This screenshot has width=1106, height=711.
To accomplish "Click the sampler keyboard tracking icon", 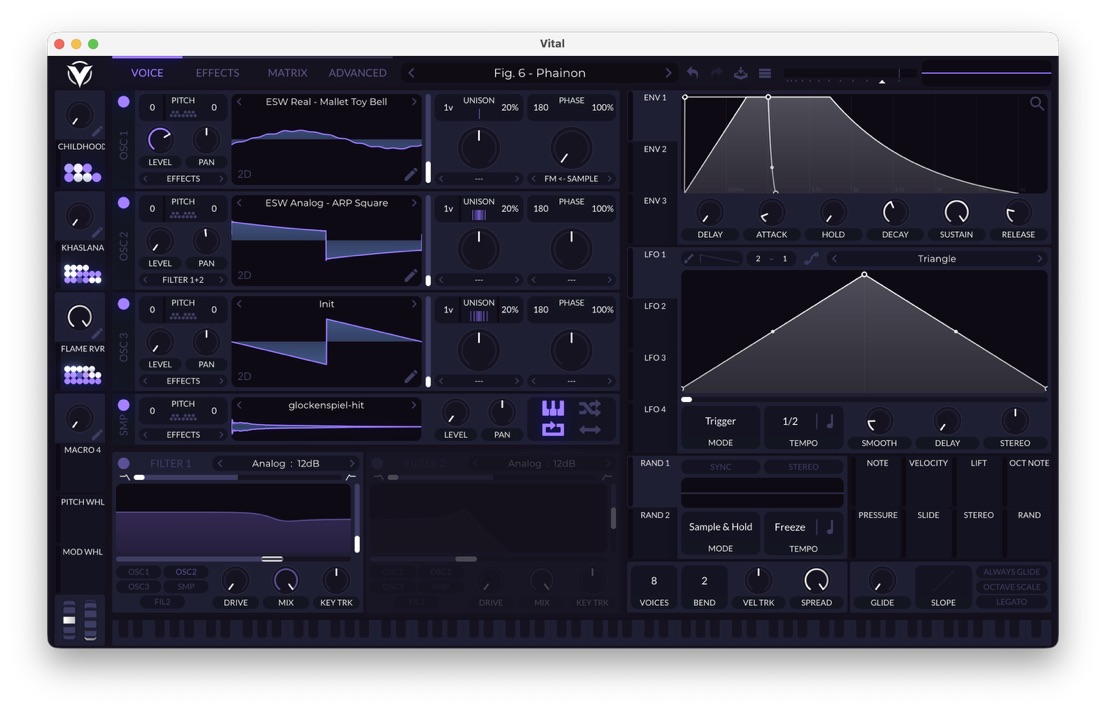I will [553, 408].
